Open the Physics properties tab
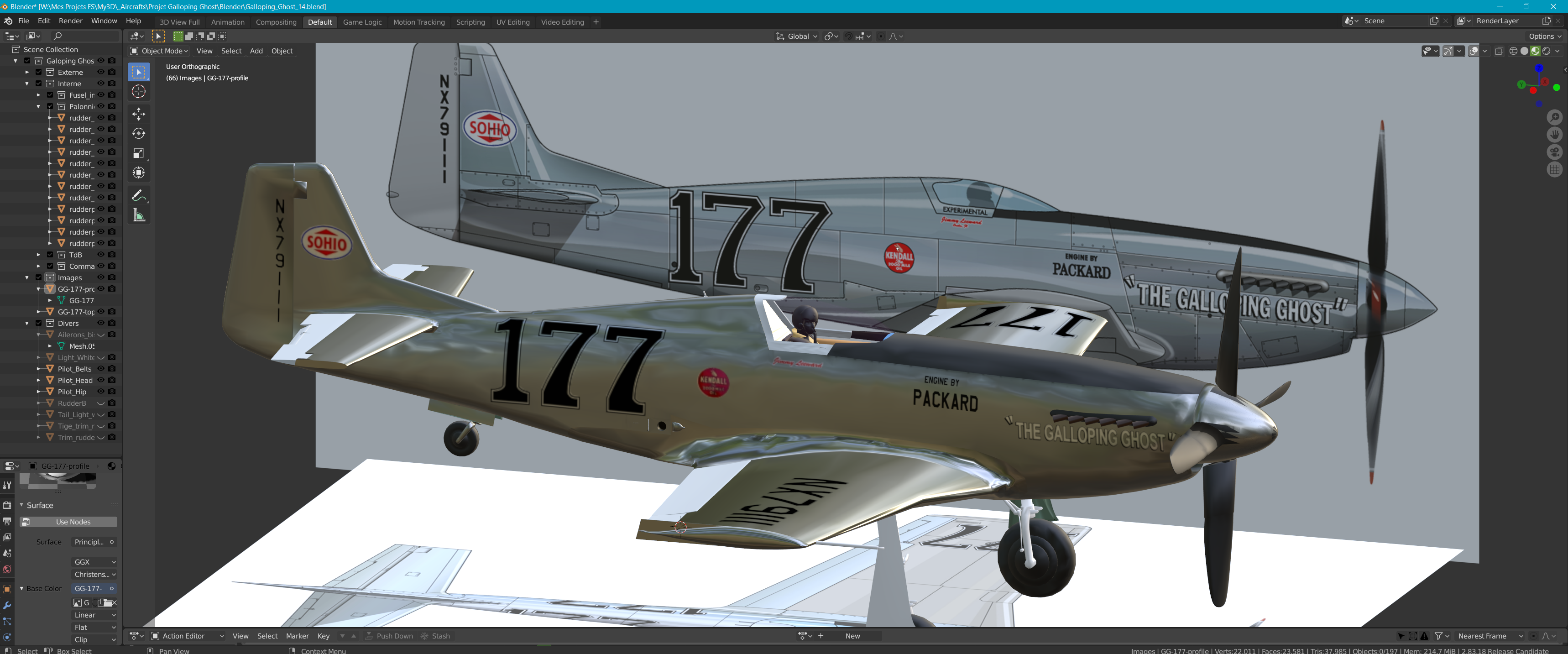Image resolution: width=1568 pixels, height=654 pixels. tap(7, 638)
